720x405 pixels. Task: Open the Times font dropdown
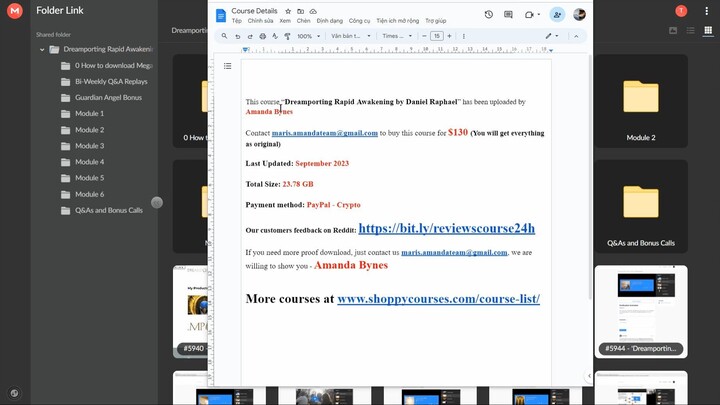coord(394,36)
